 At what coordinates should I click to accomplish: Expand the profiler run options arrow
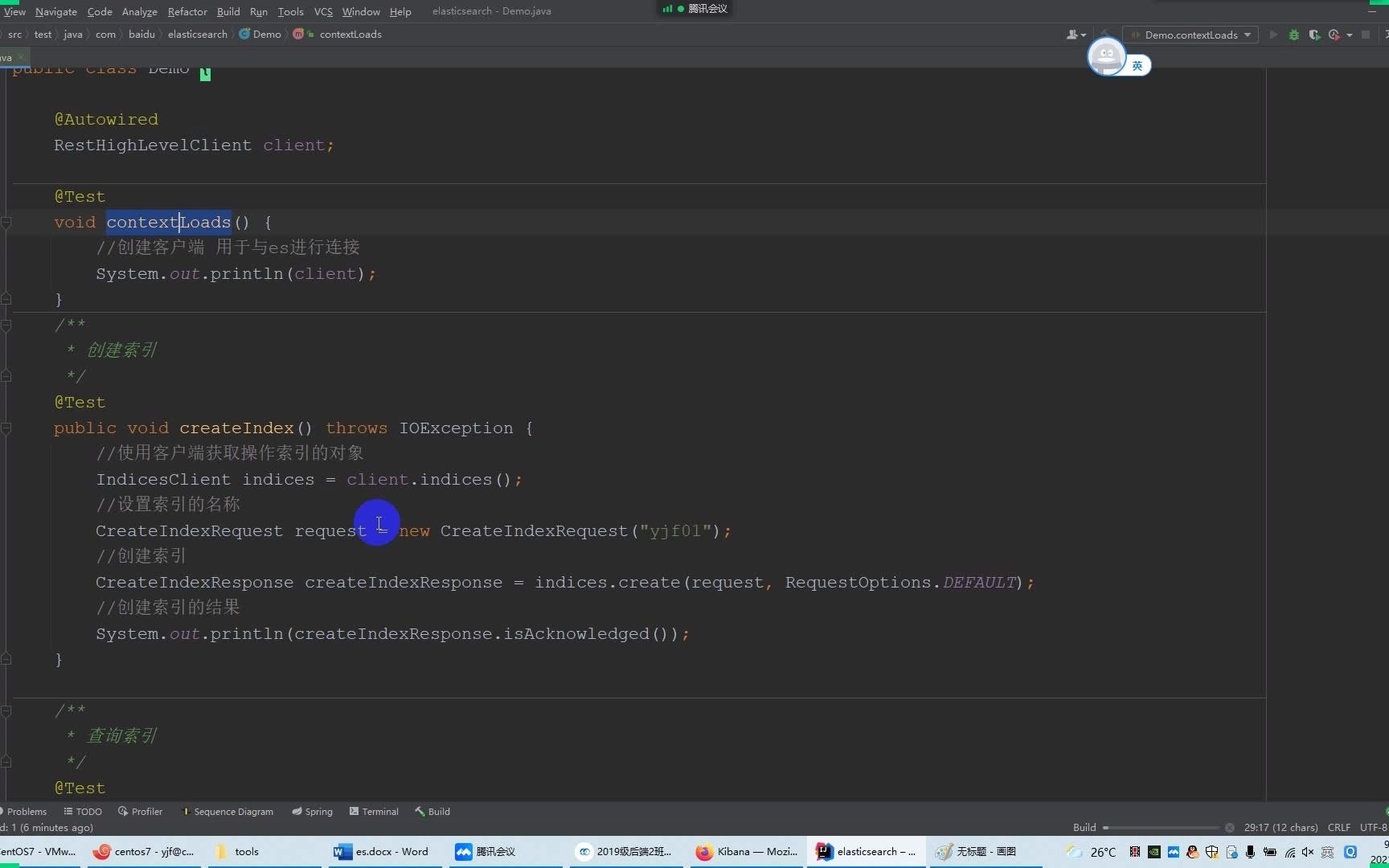(x=1350, y=35)
